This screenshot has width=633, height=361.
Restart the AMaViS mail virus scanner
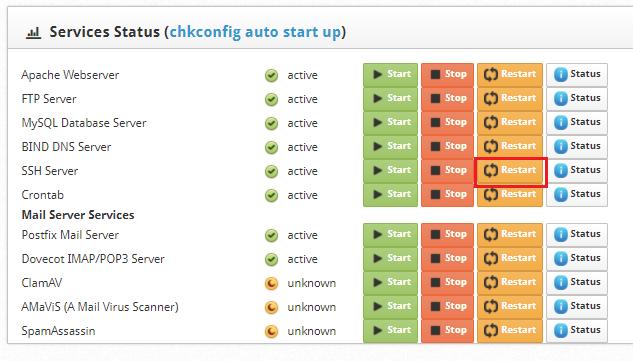tap(510, 306)
